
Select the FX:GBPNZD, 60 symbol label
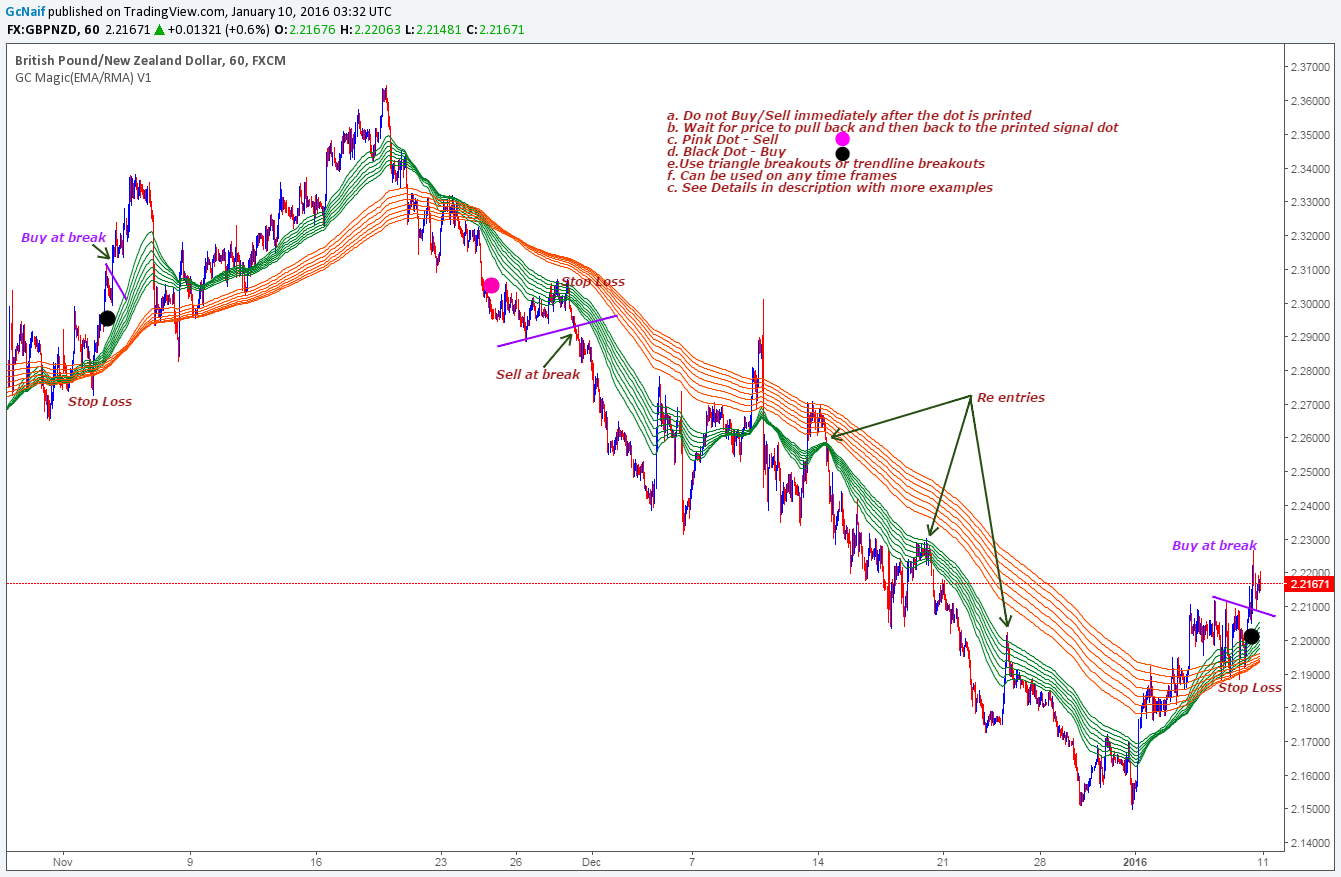click(52, 30)
